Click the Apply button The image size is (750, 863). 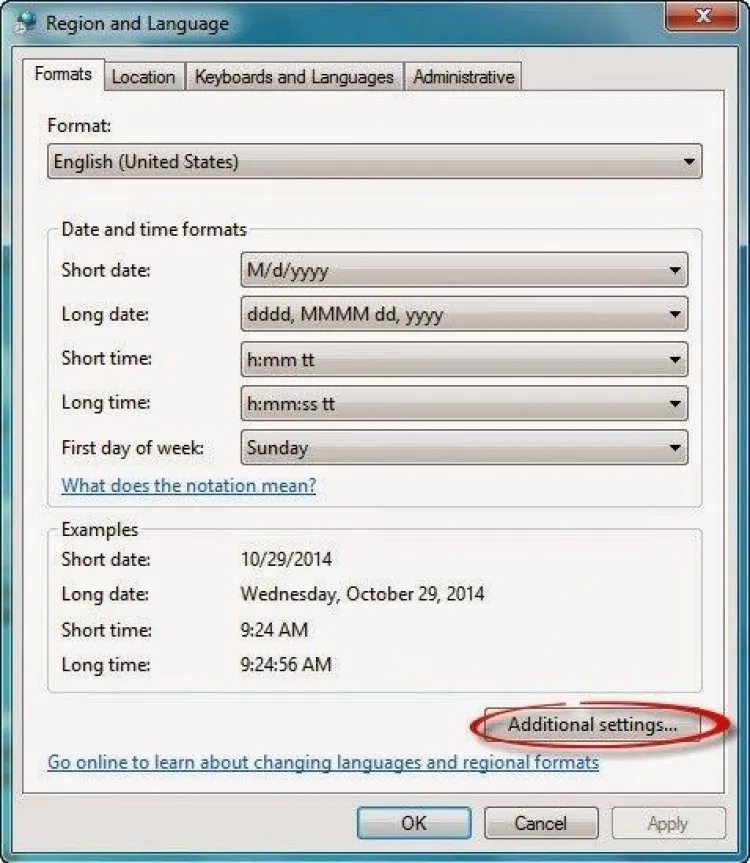point(667,823)
